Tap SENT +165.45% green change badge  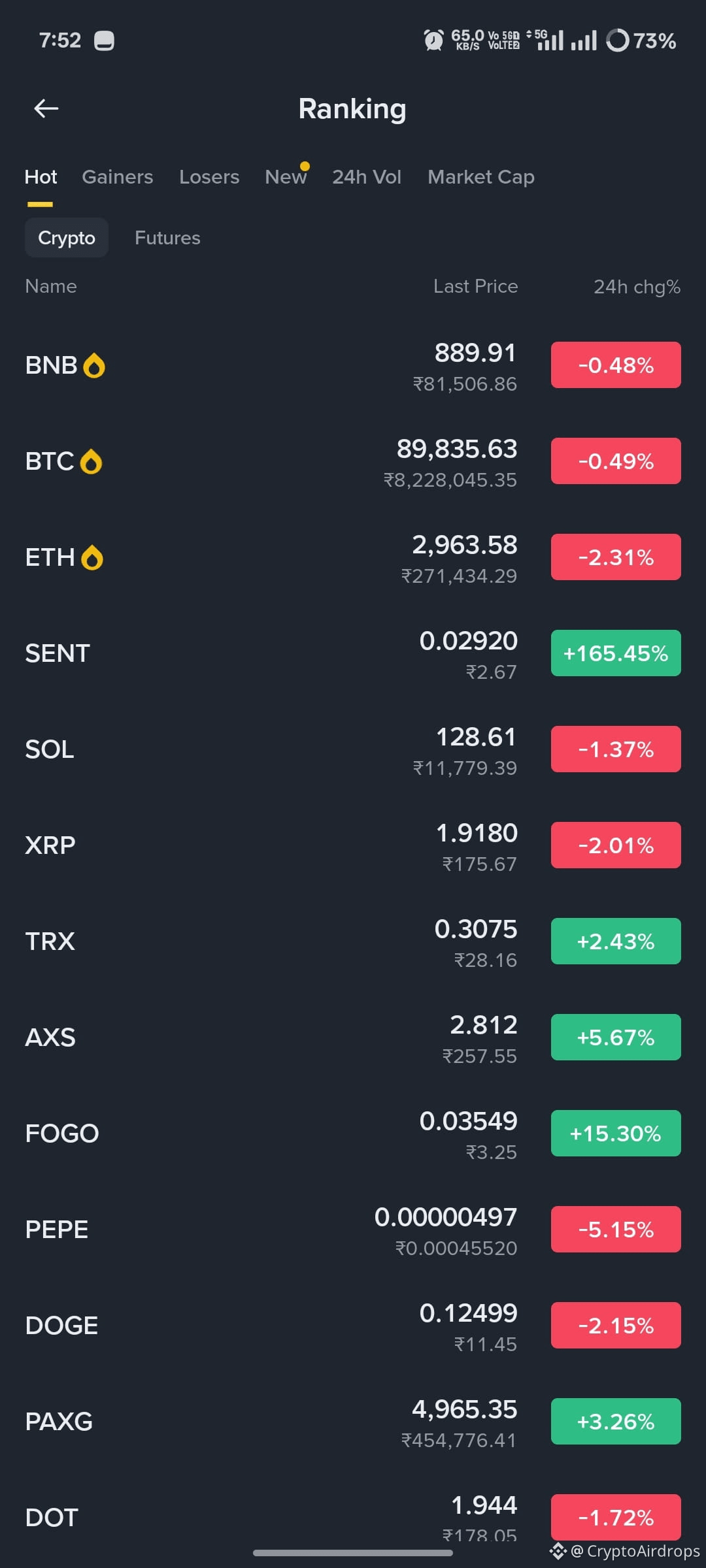pyautogui.click(x=616, y=653)
